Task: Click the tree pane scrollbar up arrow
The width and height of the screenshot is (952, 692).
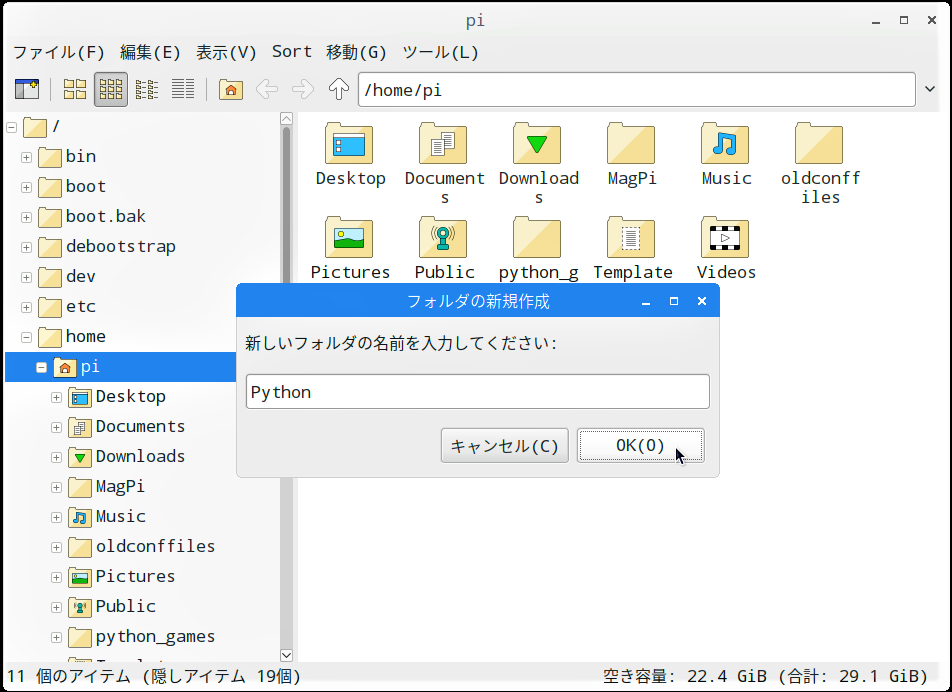Action: coord(287,118)
